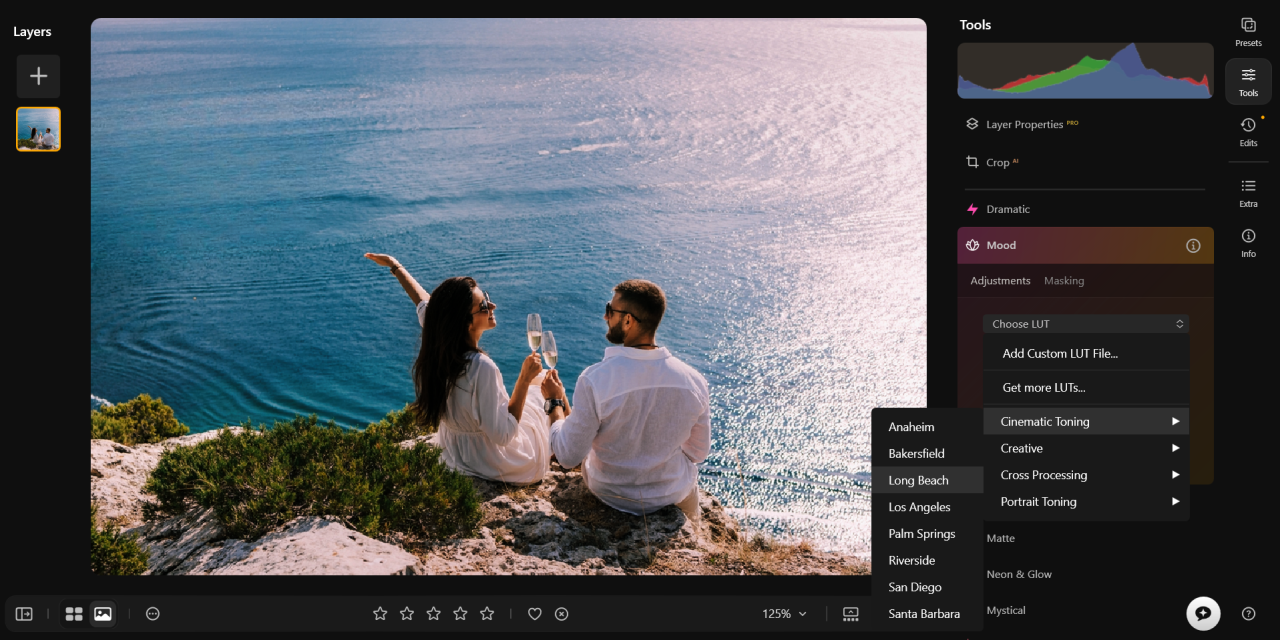Screen dimensions: 1280x640
Task: Open the Choose LUT dropdown
Action: pos(1087,324)
